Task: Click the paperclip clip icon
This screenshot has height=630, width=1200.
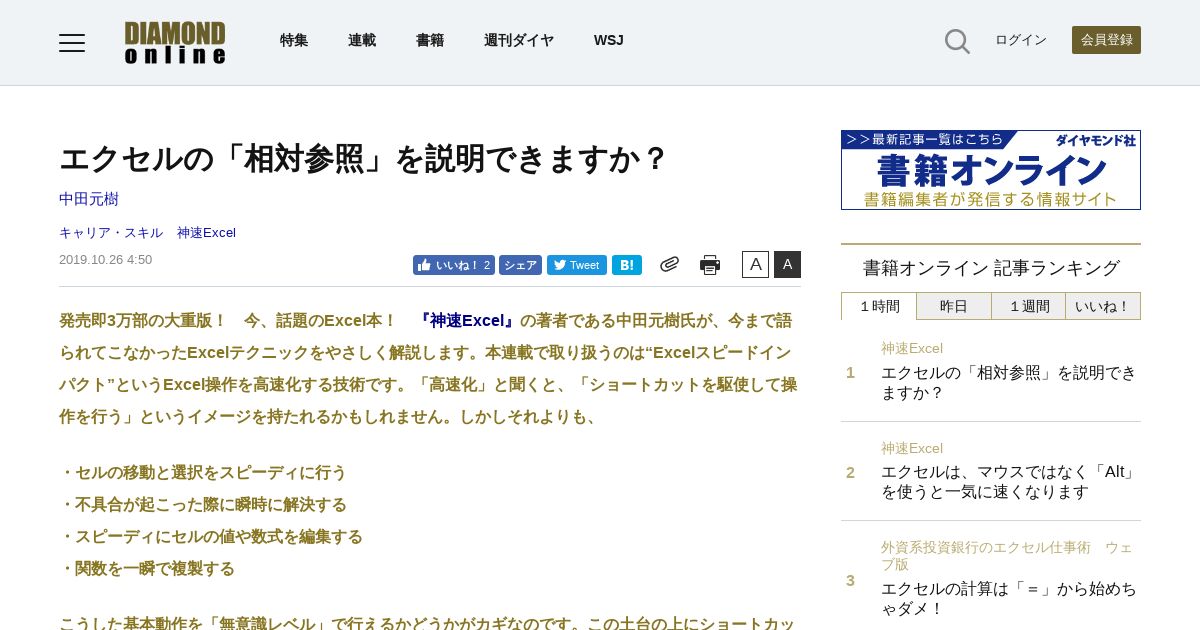Action: [x=669, y=264]
